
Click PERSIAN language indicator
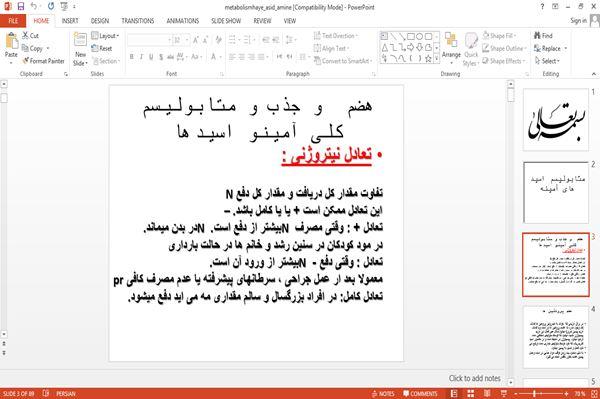66,394
